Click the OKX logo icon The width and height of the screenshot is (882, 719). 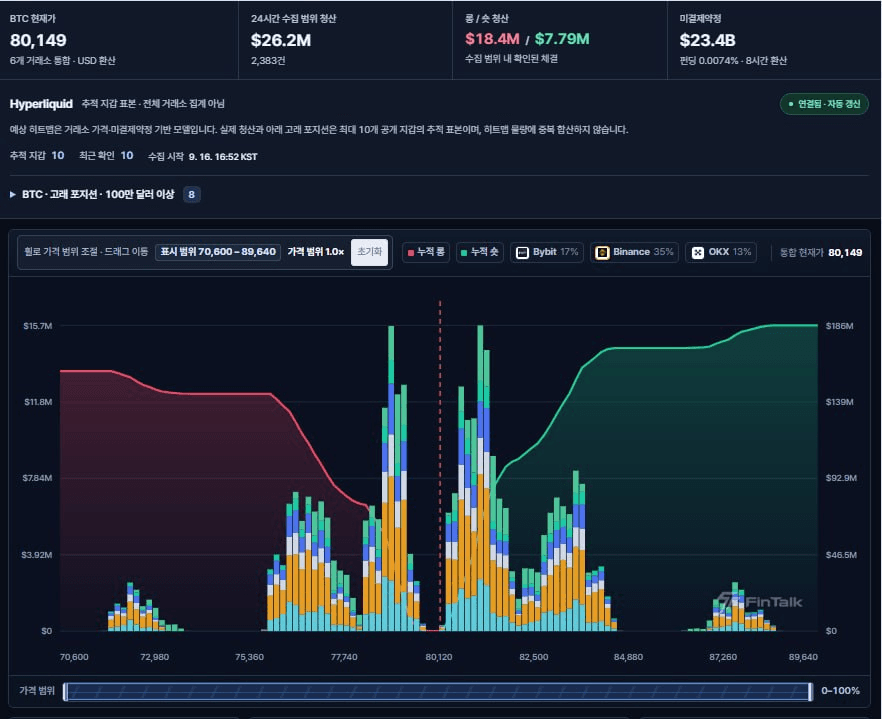[x=698, y=253]
